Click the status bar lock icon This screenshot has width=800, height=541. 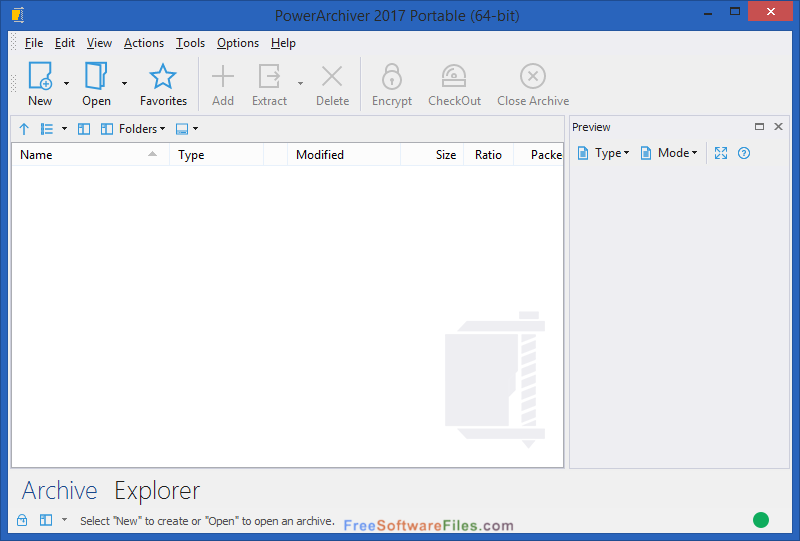point(22,520)
